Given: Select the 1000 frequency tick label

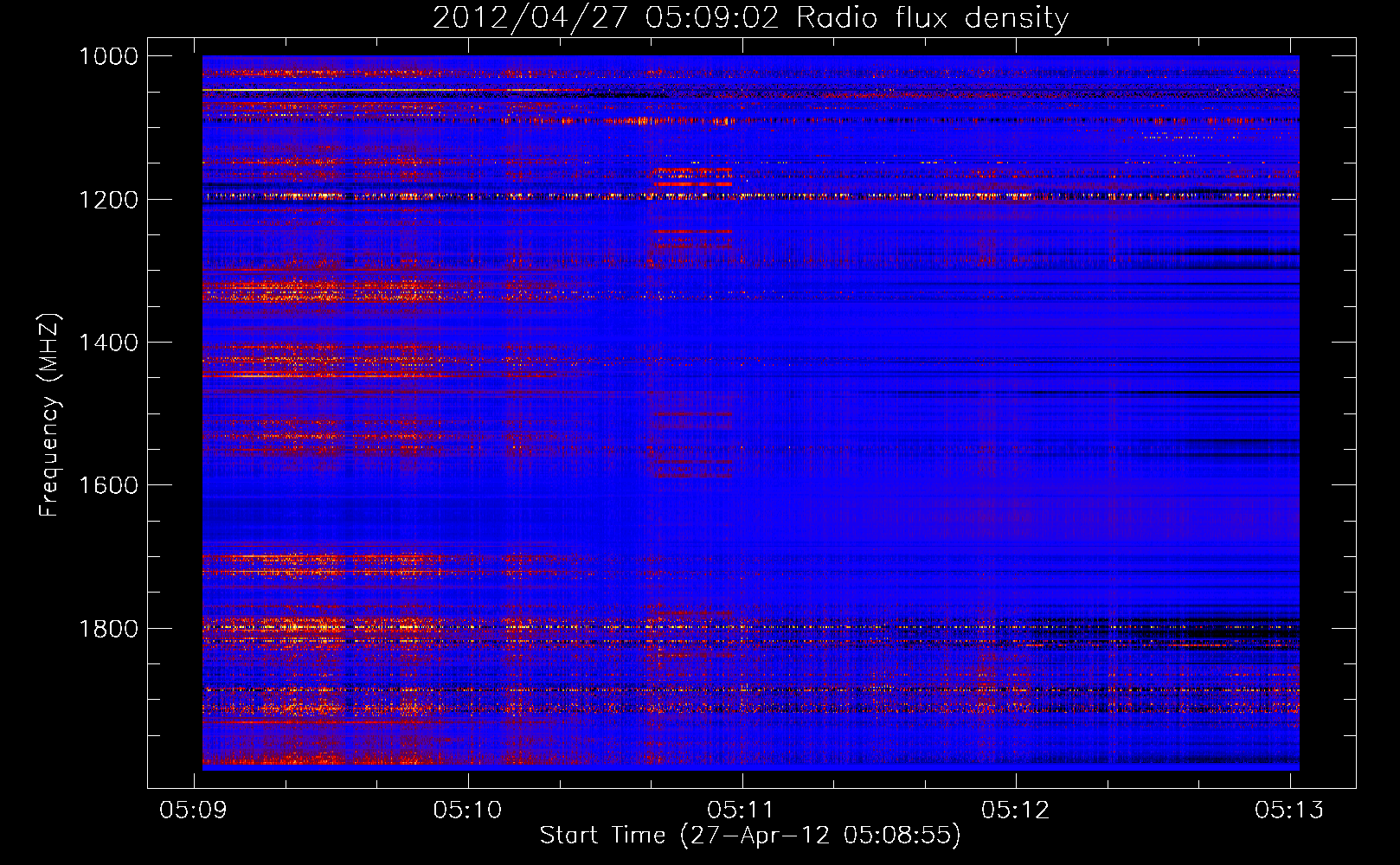Looking at the screenshot, I should coord(108,56).
